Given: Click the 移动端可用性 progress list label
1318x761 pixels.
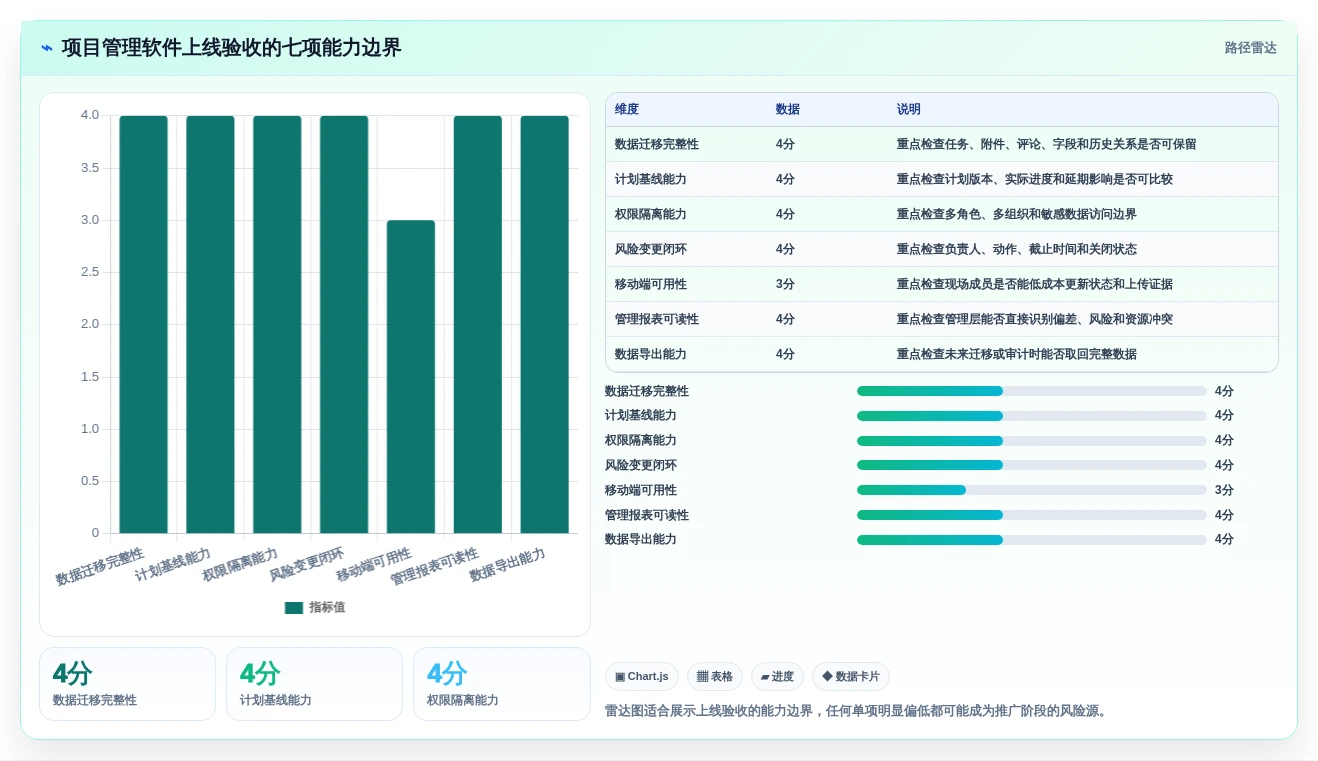Looking at the screenshot, I should (641, 490).
